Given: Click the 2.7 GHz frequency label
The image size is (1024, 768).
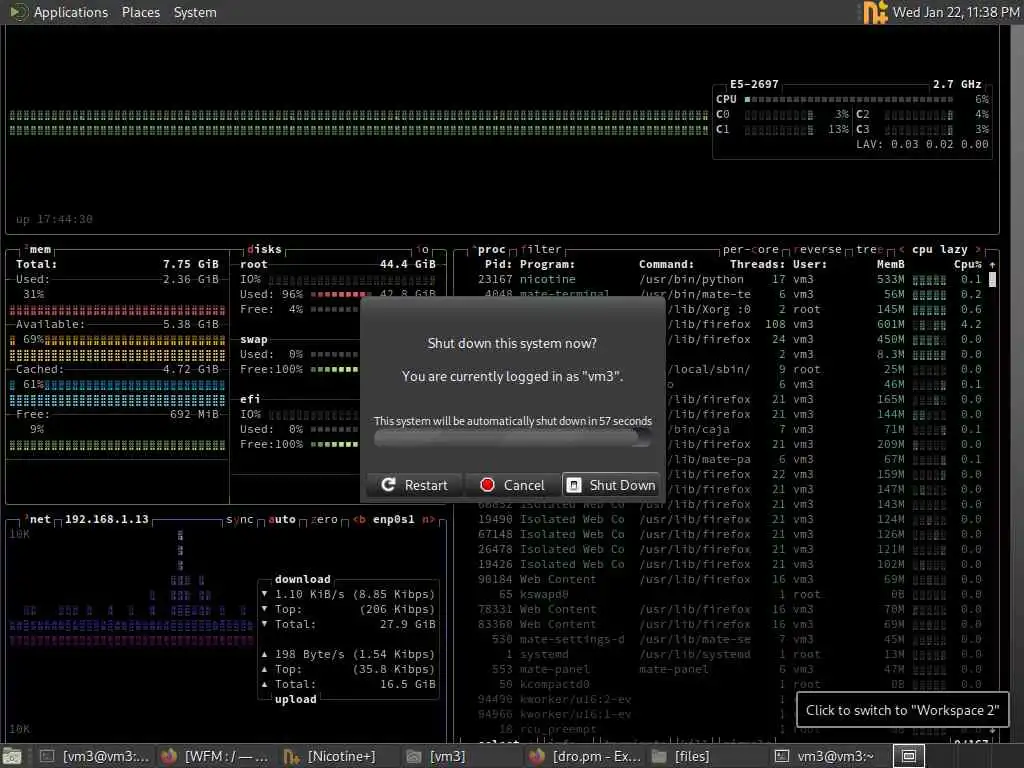Looking at the screenshot, I should coord(957,84).
